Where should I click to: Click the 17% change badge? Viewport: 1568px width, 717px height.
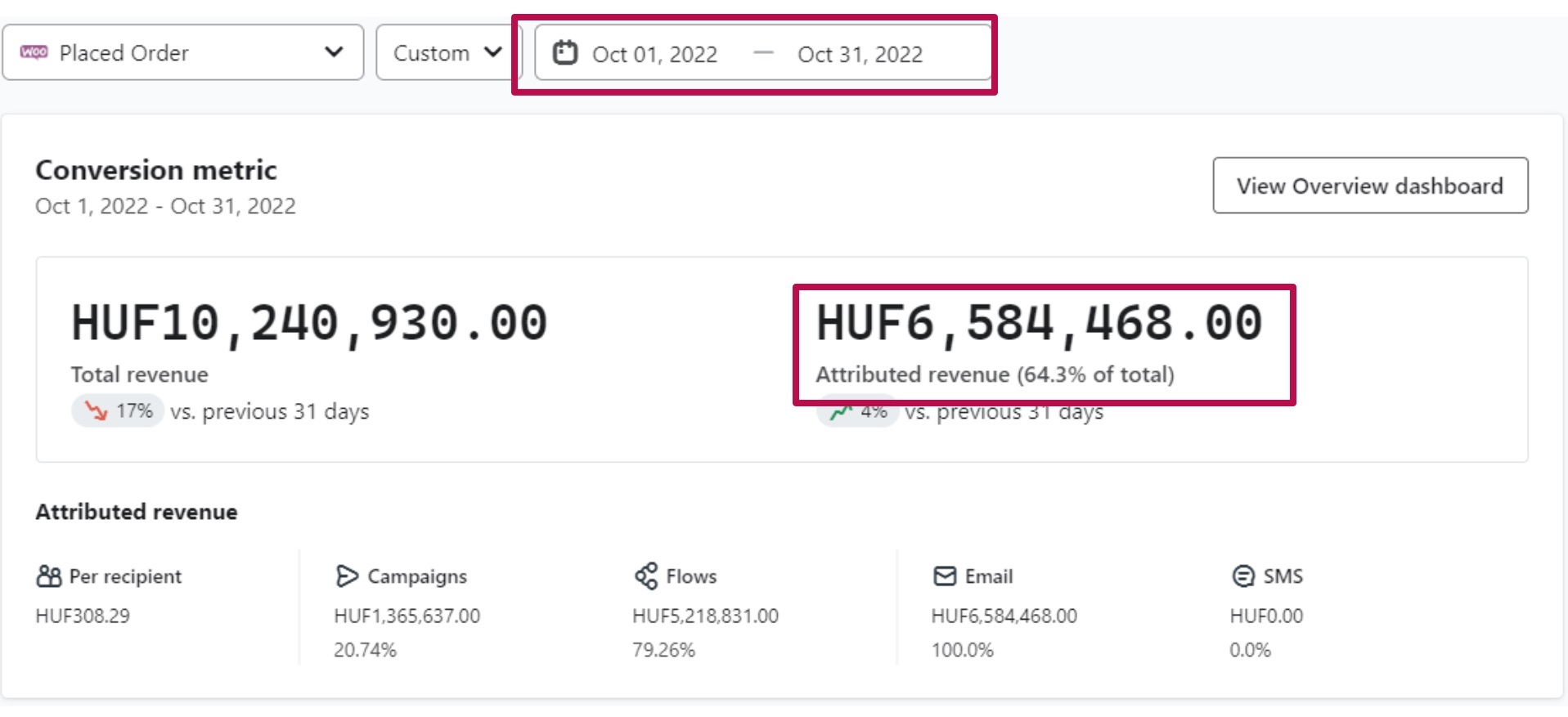coord(119,410)
